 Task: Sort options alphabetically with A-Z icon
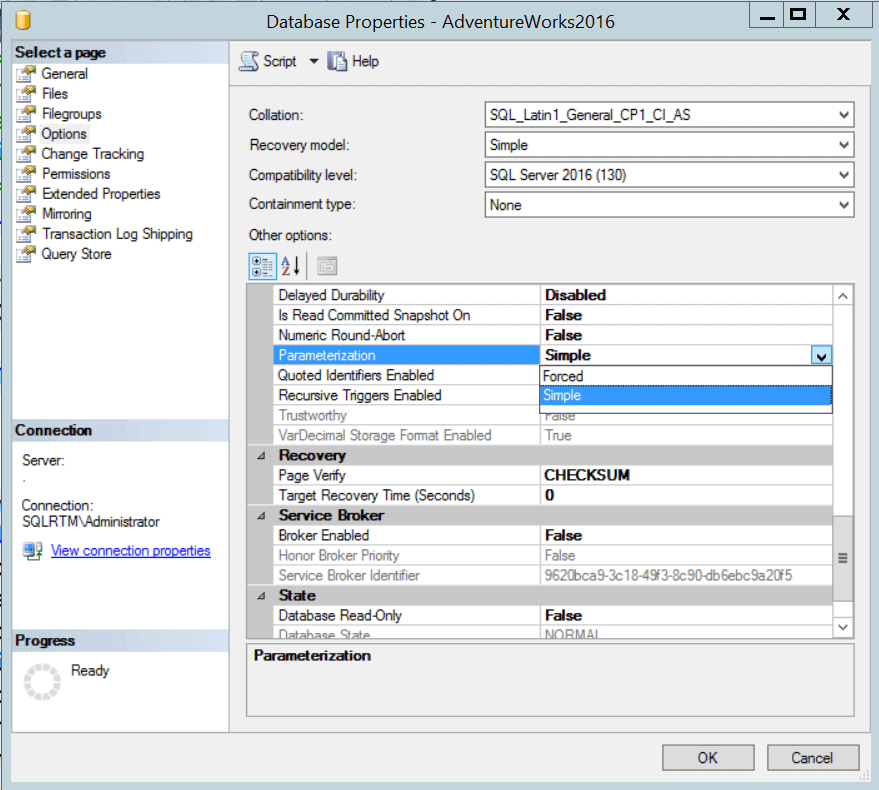(290, 266)
